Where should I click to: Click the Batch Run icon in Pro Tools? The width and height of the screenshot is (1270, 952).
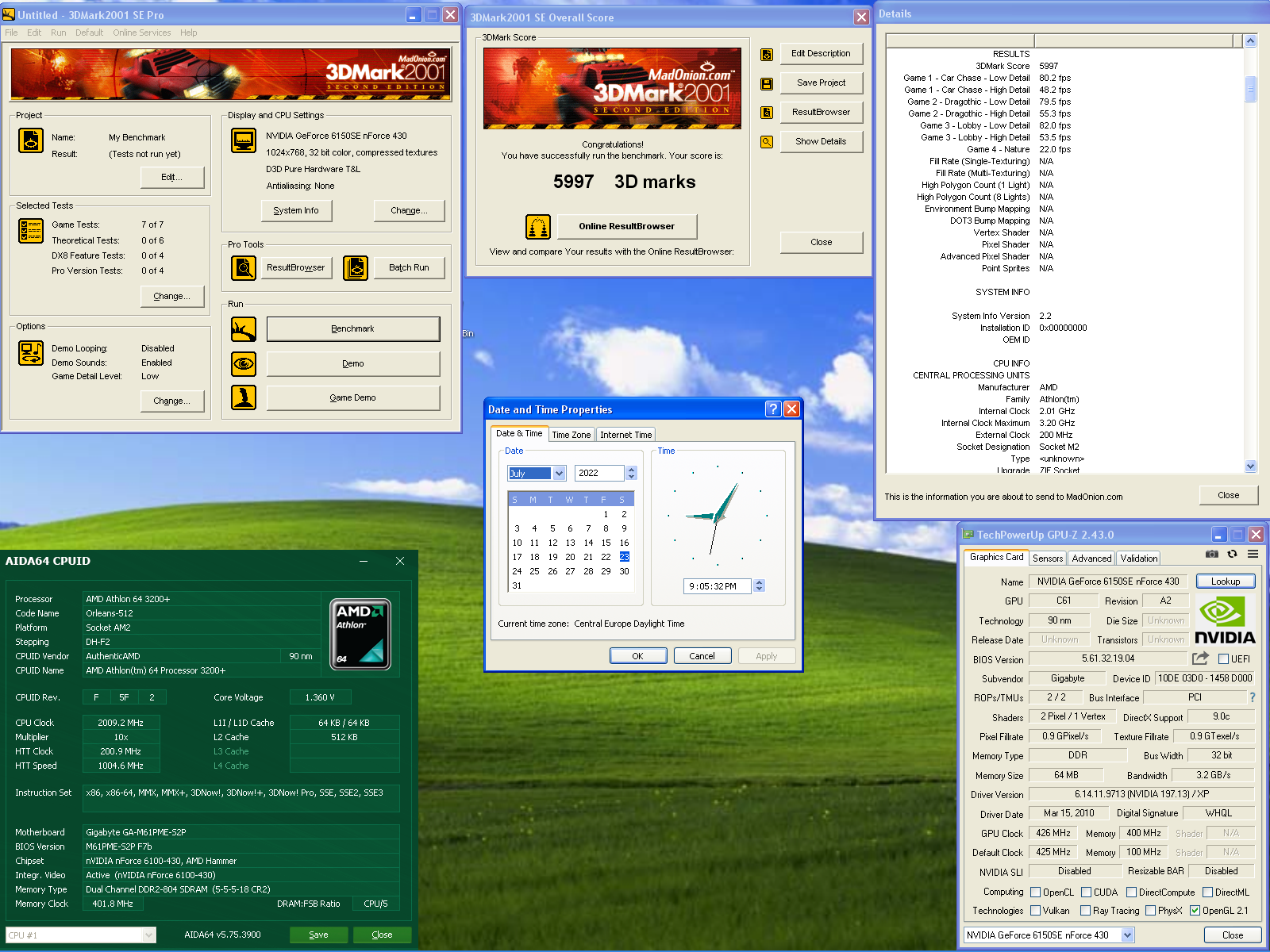click(x=356, y=268)
